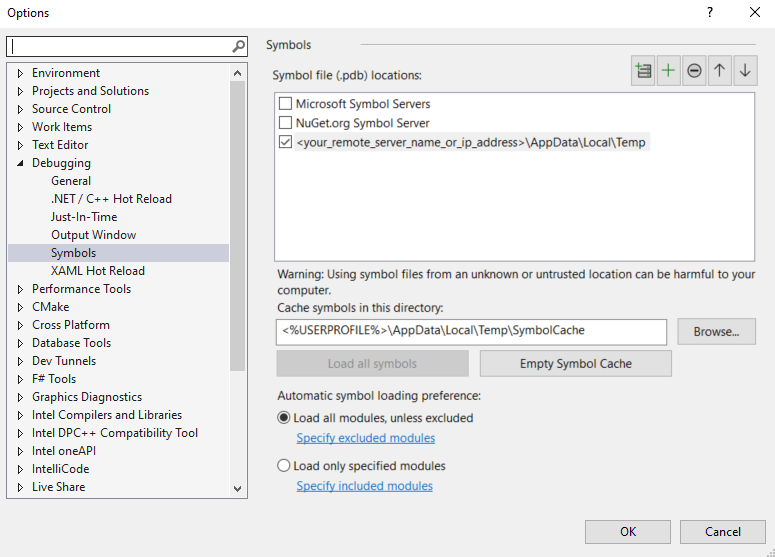
Task: Enable the Microsoft Symbol Servers checkbox
Action: click(286, 104)
